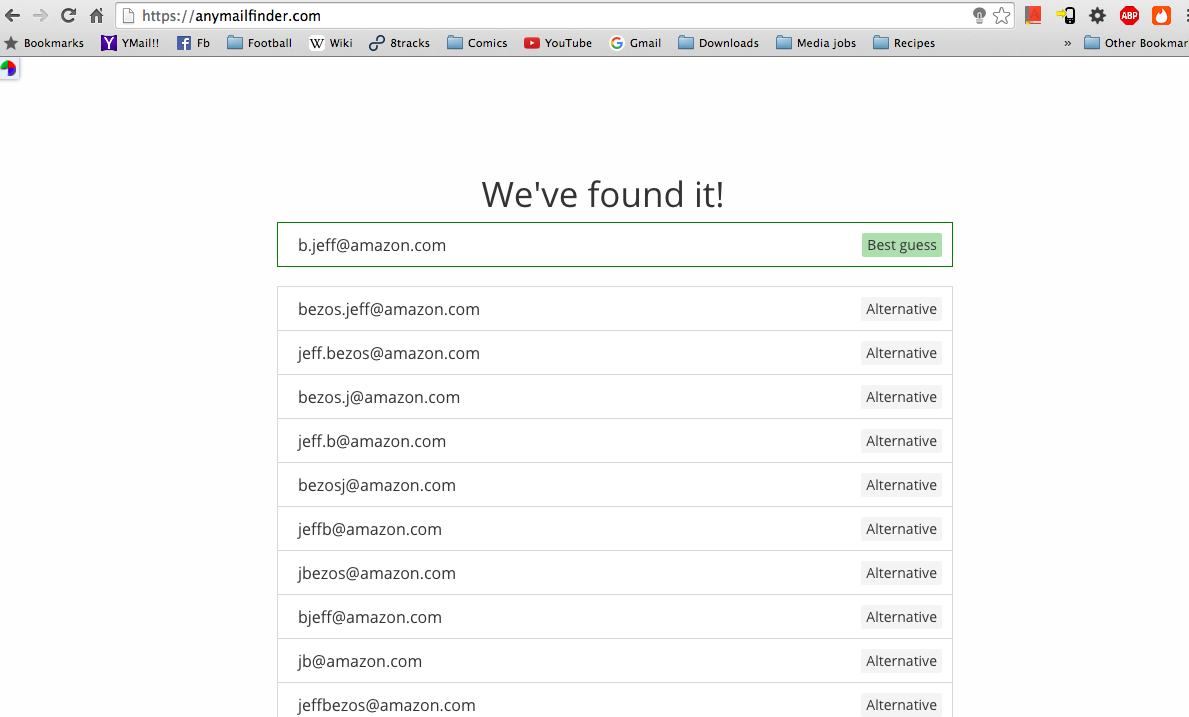Bookmark this page with the star icon
1189x717 pixels.
tap(1002, 15)
